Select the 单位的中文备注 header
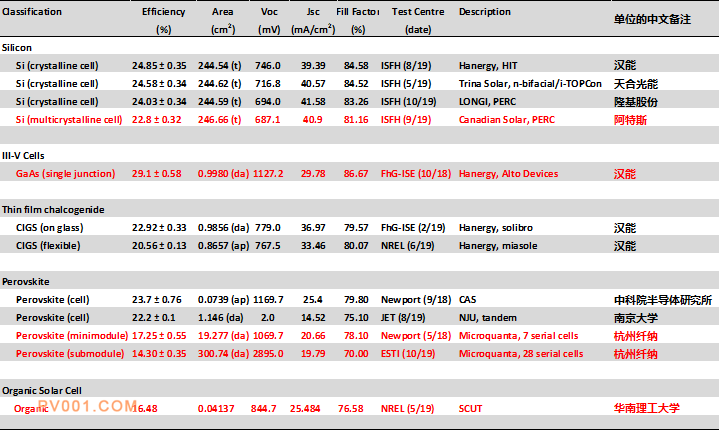 click(652, 19)
